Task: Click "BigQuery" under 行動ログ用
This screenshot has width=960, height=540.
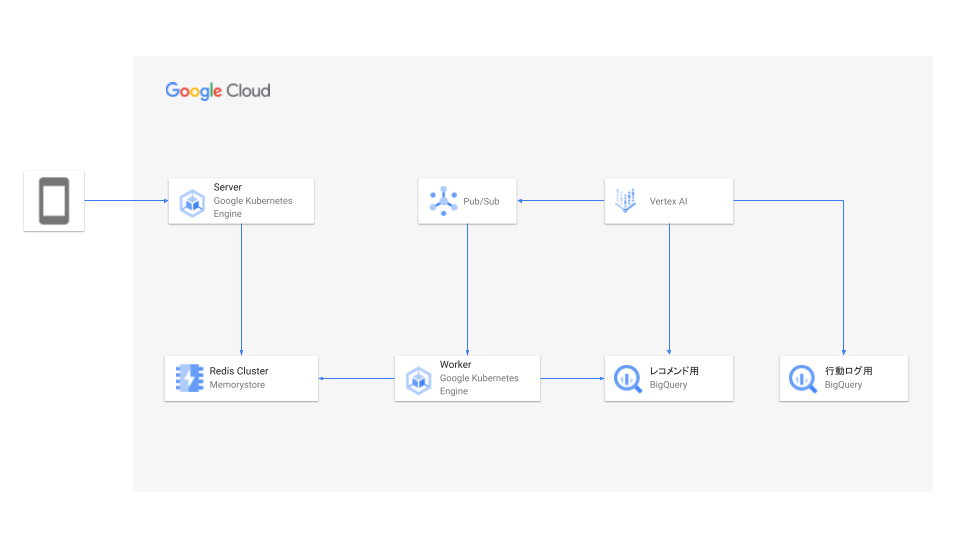Action: point(843,385)
